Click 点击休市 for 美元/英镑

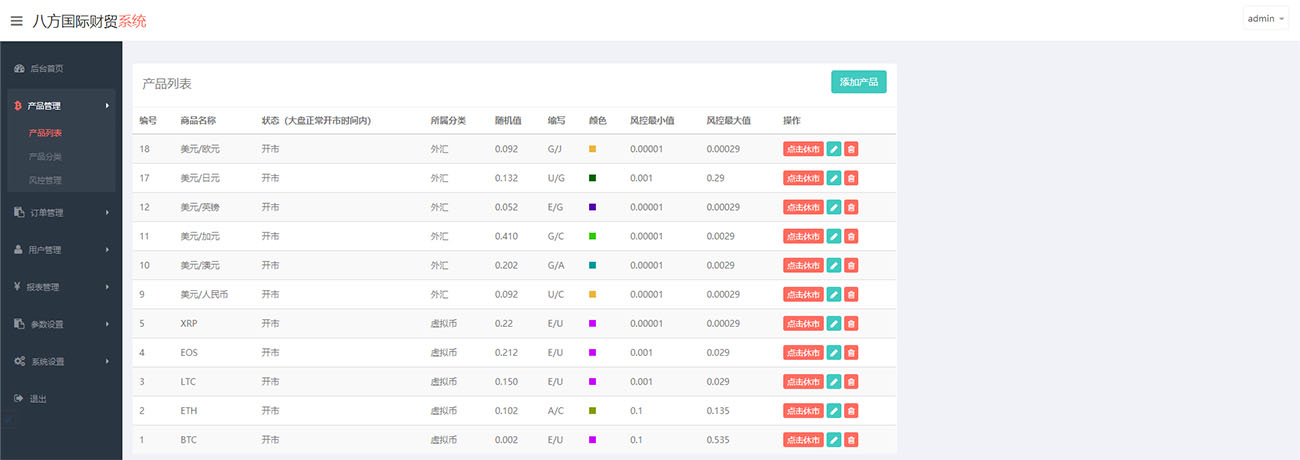[x=803, y=207]
